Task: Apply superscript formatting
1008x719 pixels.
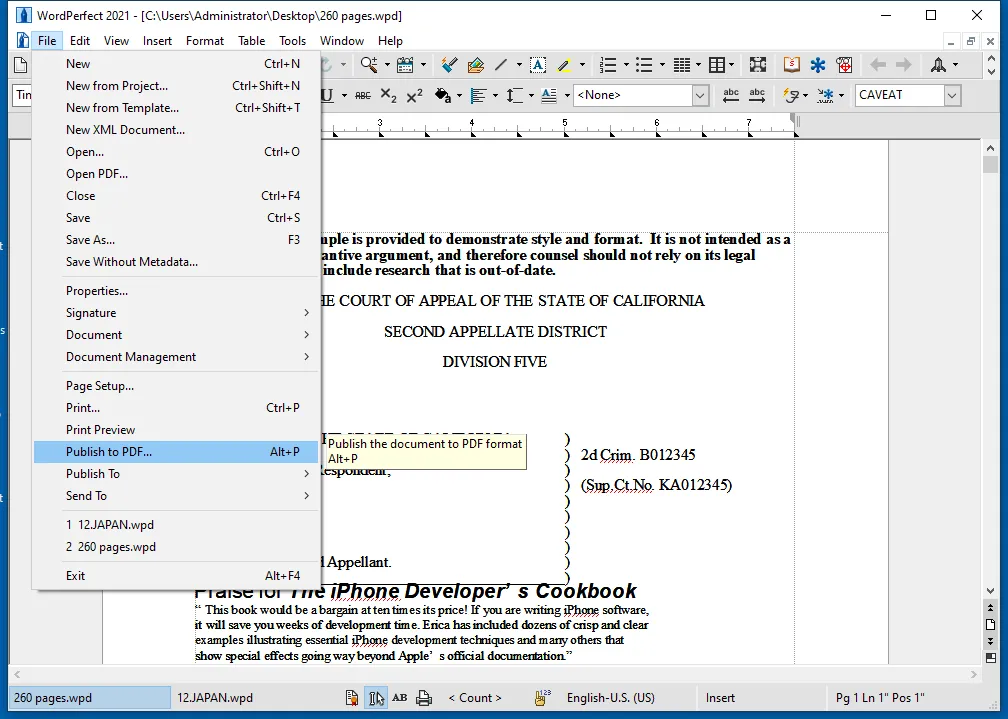Action: pos(415,95)
